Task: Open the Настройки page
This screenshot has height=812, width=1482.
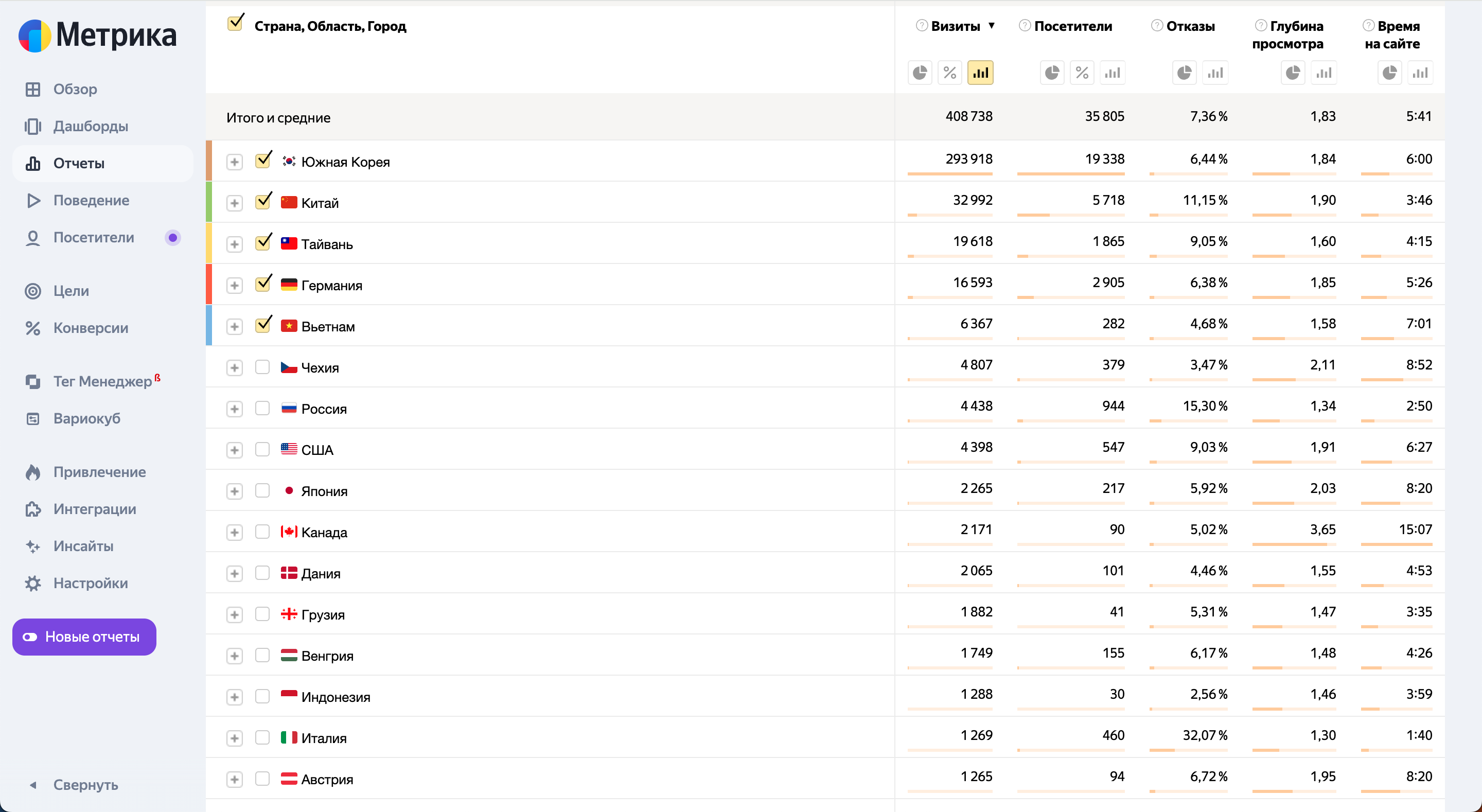Action: tap(91, 583)
